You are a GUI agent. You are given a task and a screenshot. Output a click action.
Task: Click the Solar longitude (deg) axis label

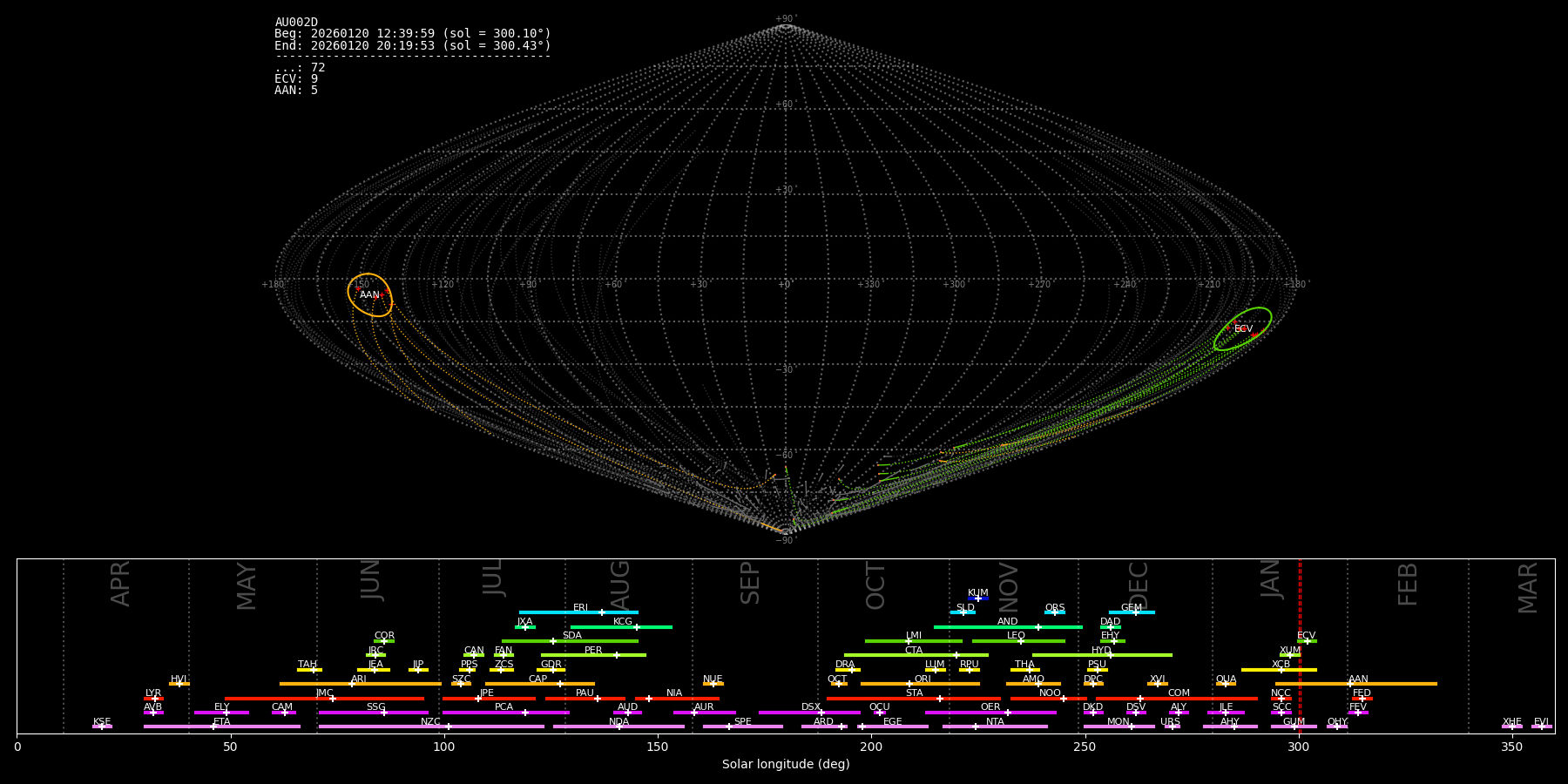point(786,764)
